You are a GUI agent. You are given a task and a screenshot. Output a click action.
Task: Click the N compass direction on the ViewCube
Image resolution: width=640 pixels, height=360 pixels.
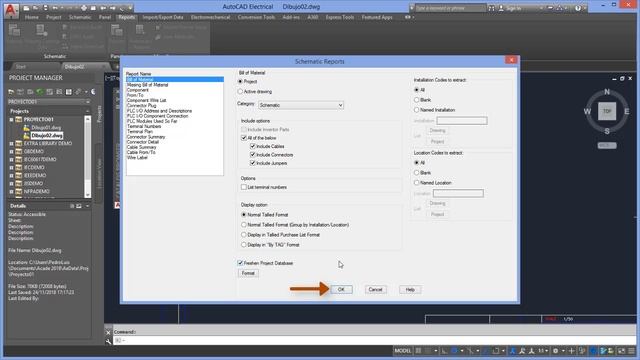[607, 92]
